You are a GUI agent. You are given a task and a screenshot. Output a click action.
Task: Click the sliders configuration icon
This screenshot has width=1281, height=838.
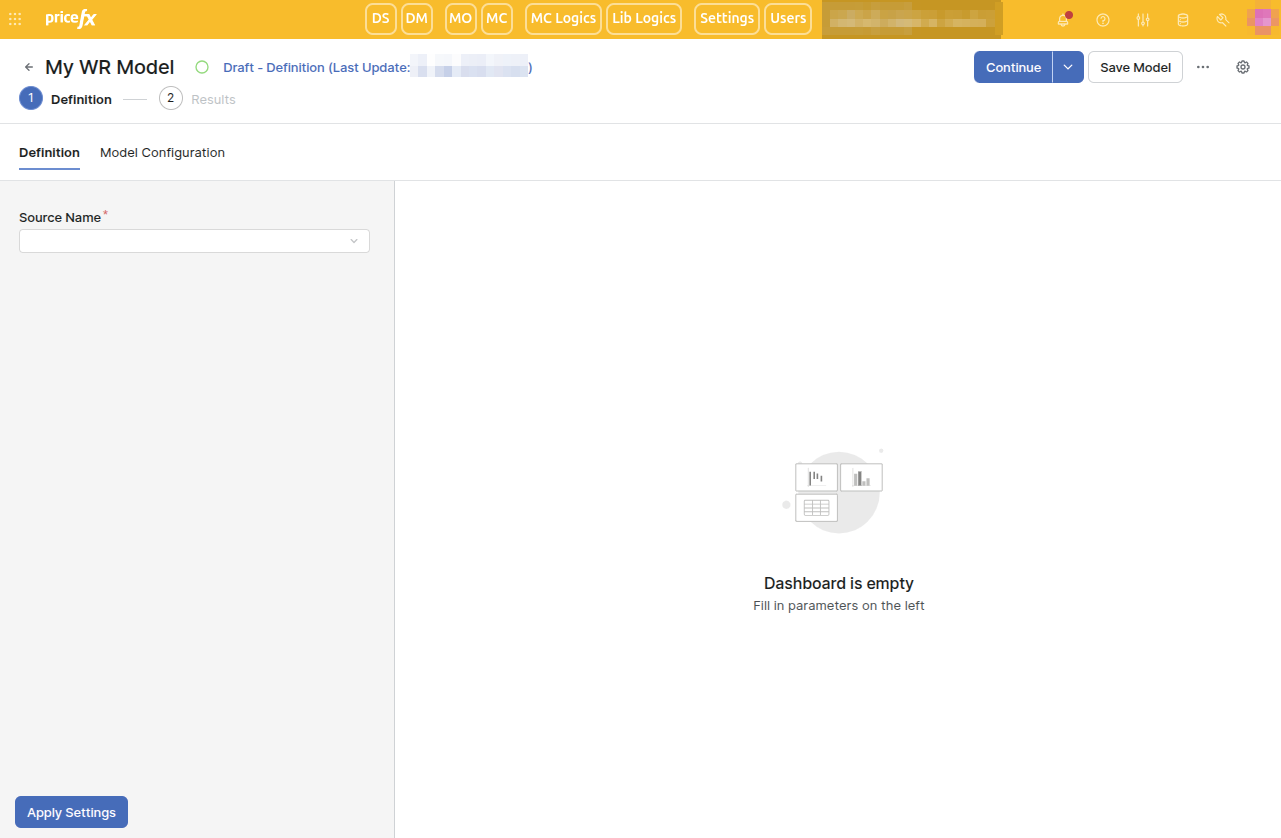(x=1143, y=20)
